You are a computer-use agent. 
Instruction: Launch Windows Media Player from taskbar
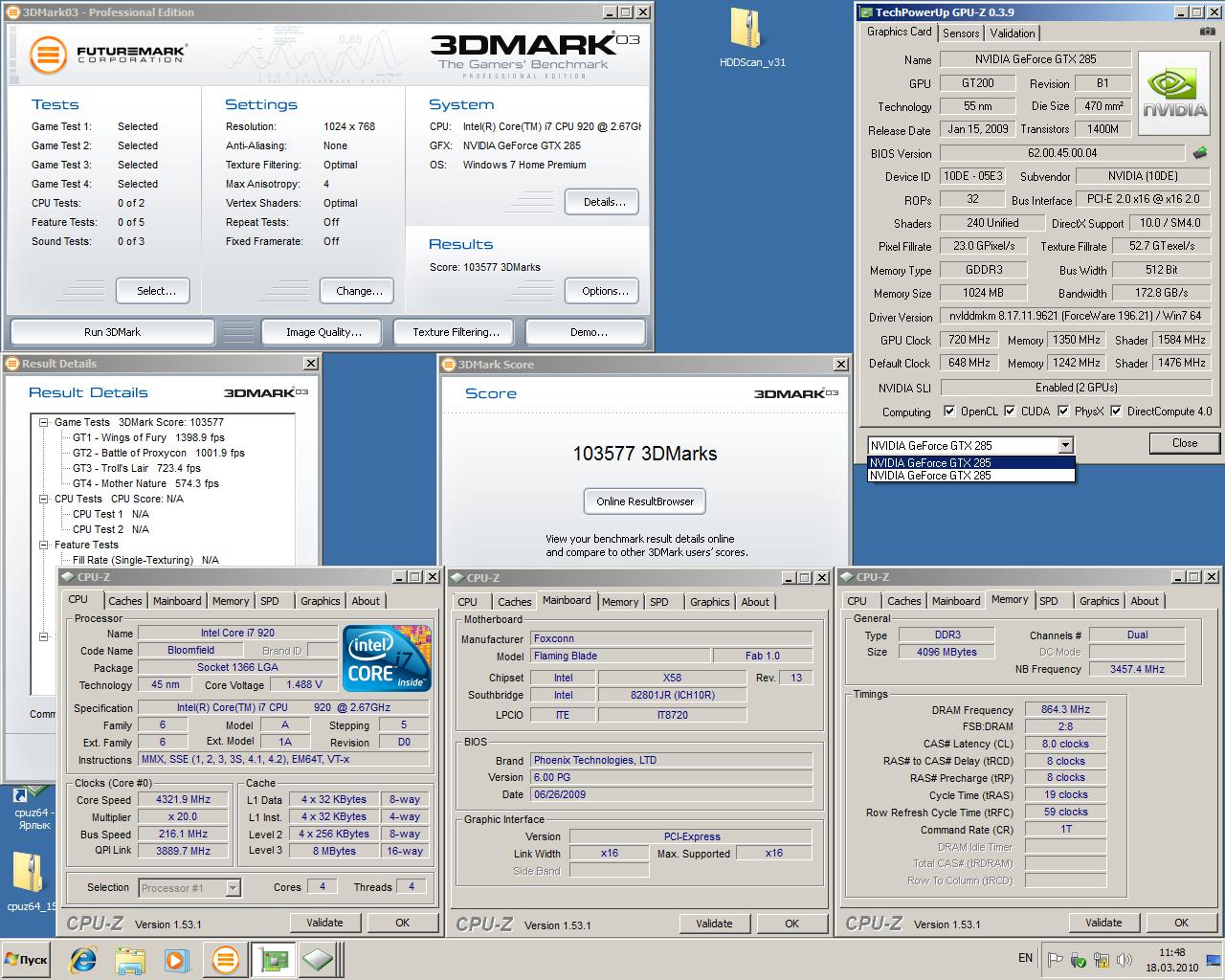(176, 959)
